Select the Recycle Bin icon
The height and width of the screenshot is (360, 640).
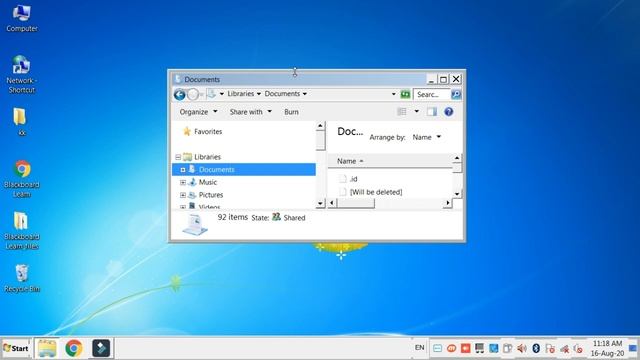click(22, 278)
